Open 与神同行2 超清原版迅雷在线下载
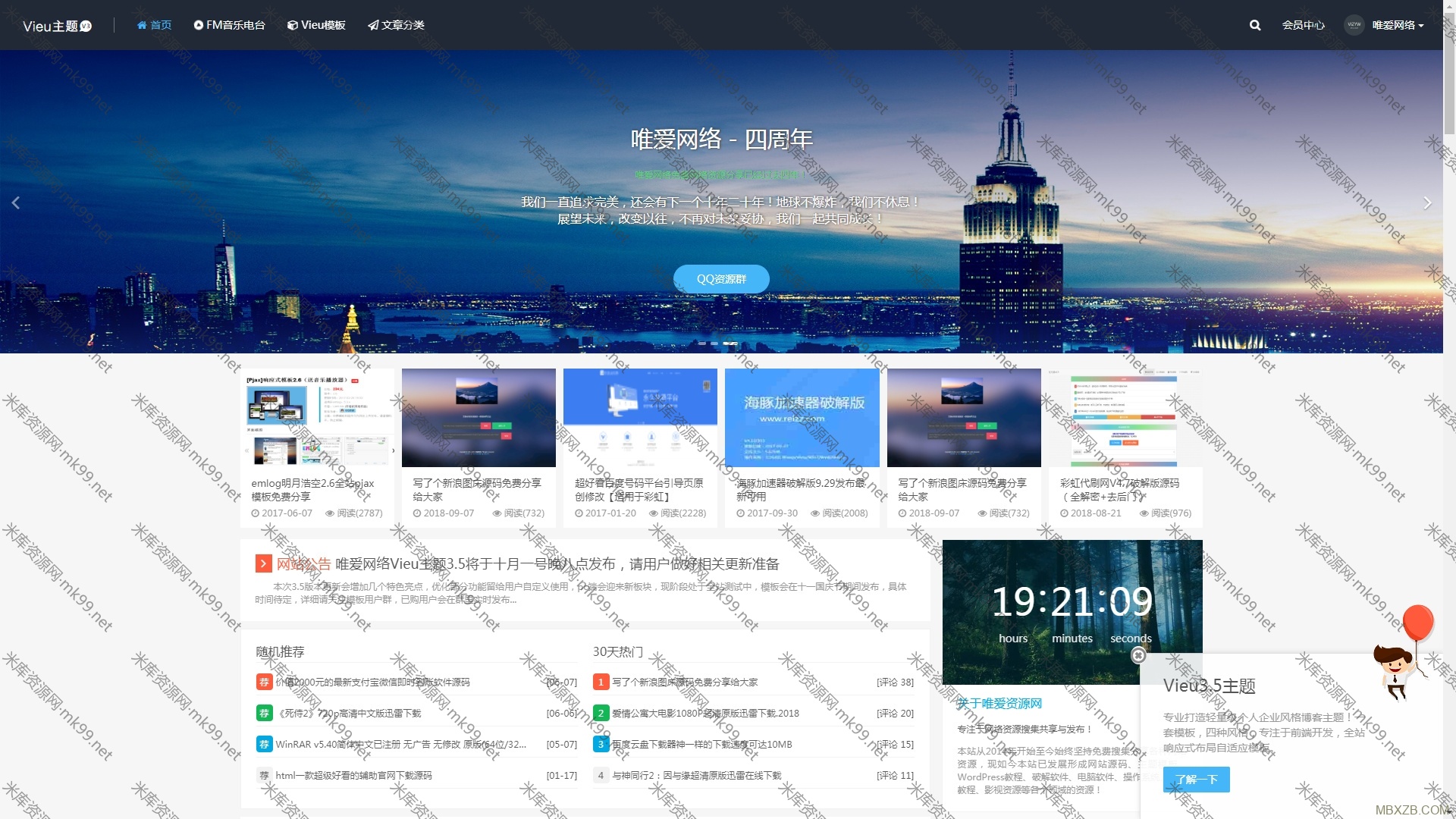This screenshot has height=819, width=1456. [697, 775]
